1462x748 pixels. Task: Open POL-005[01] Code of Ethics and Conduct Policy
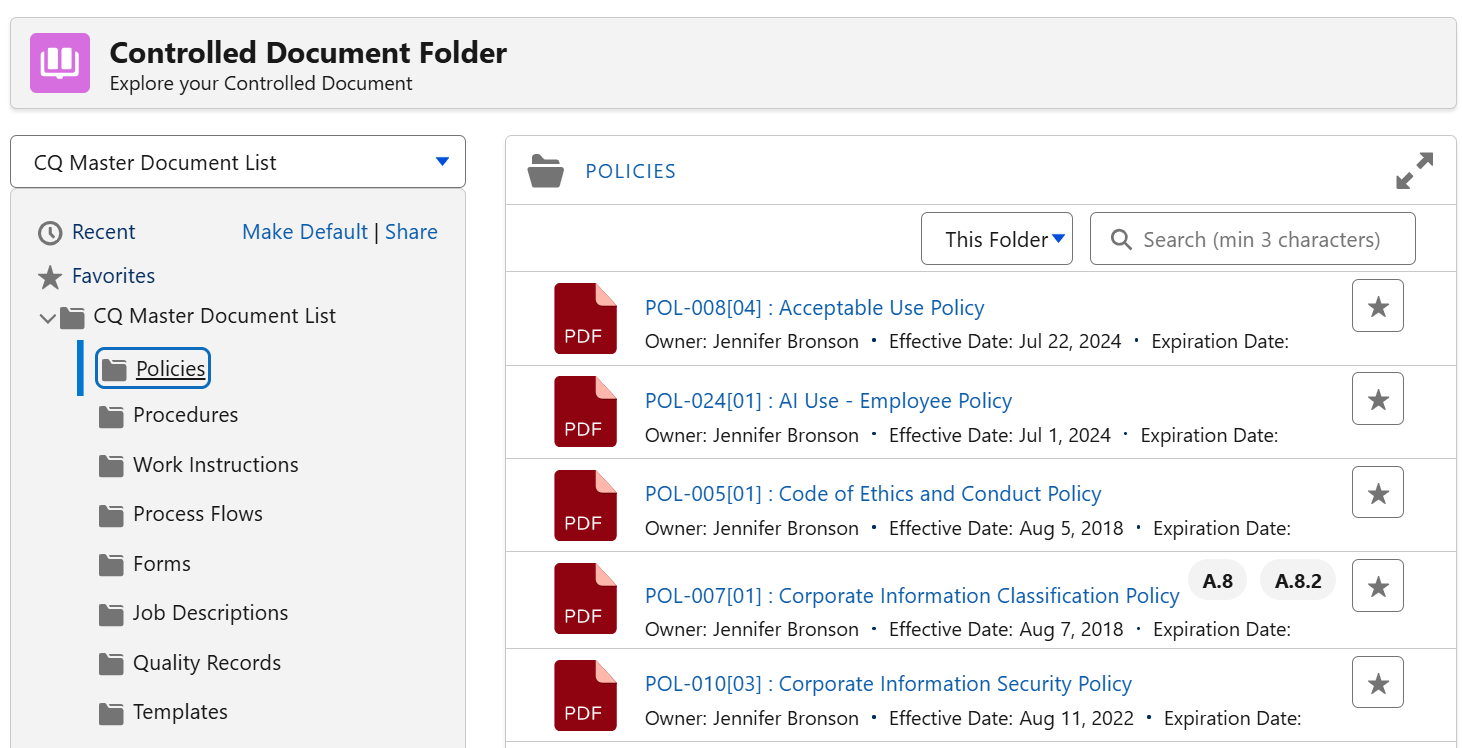click(872, 494)
